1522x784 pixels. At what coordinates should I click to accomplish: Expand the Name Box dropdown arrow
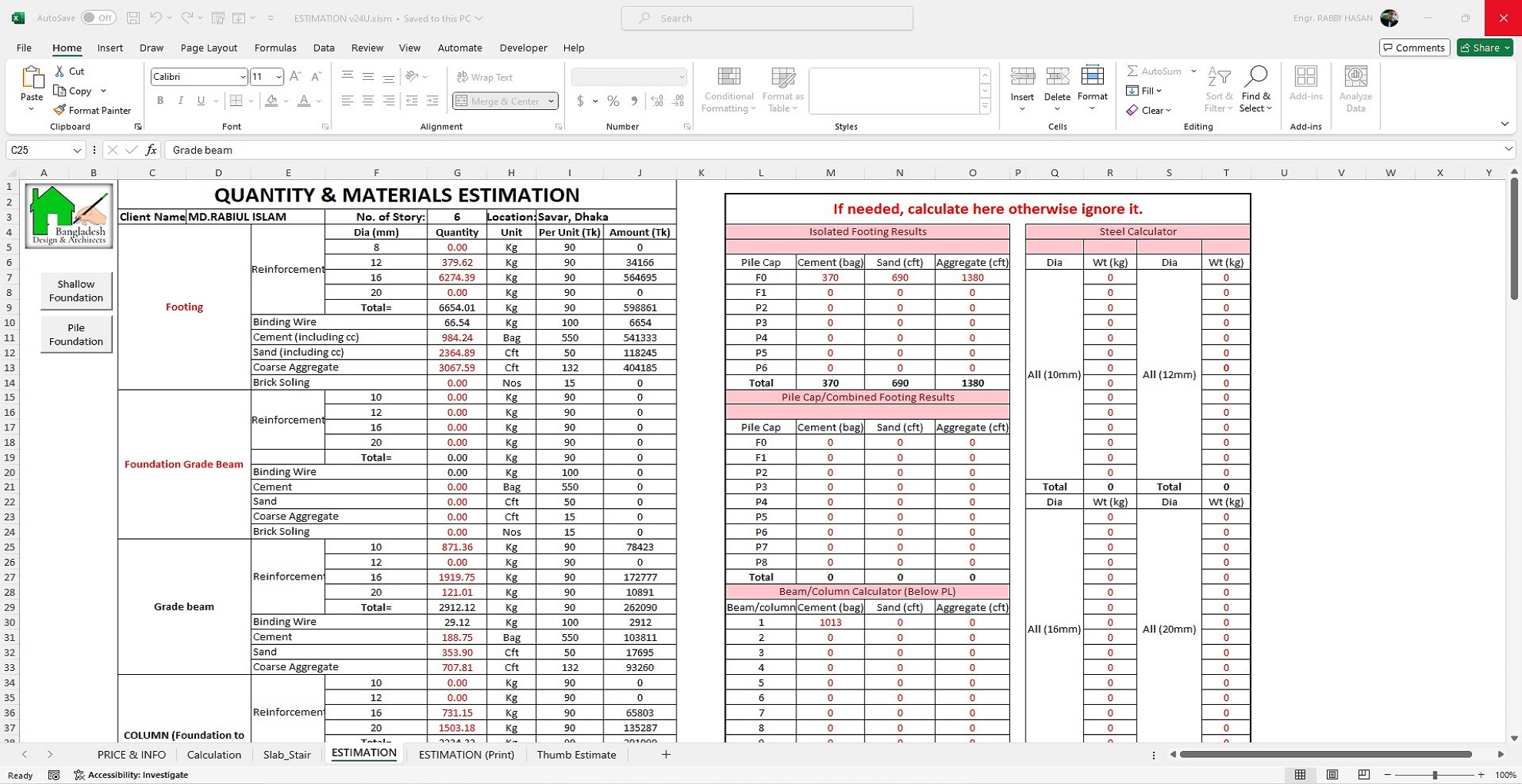[x=77, y=150]
